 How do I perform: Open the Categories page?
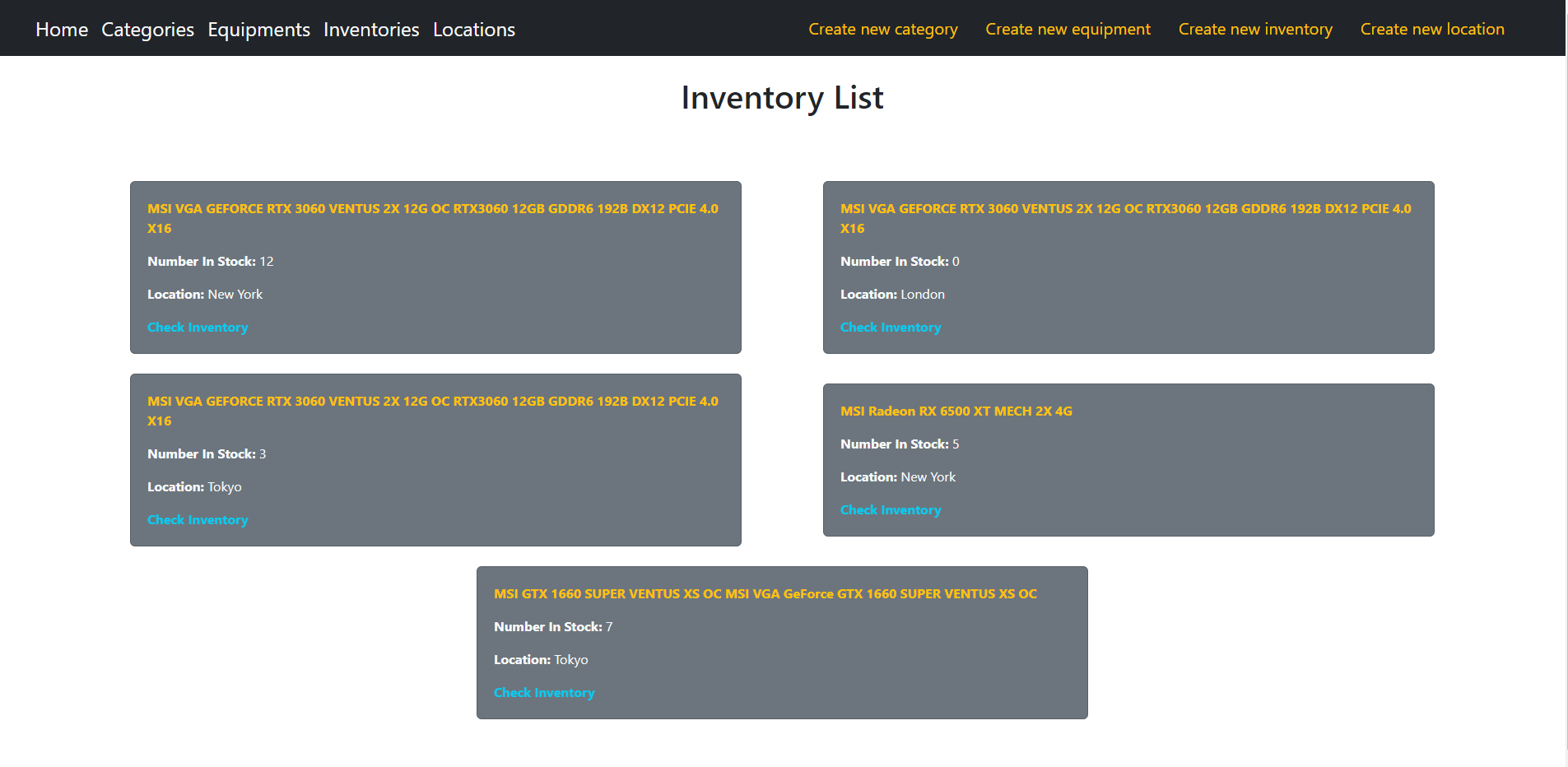coord(147,29)
